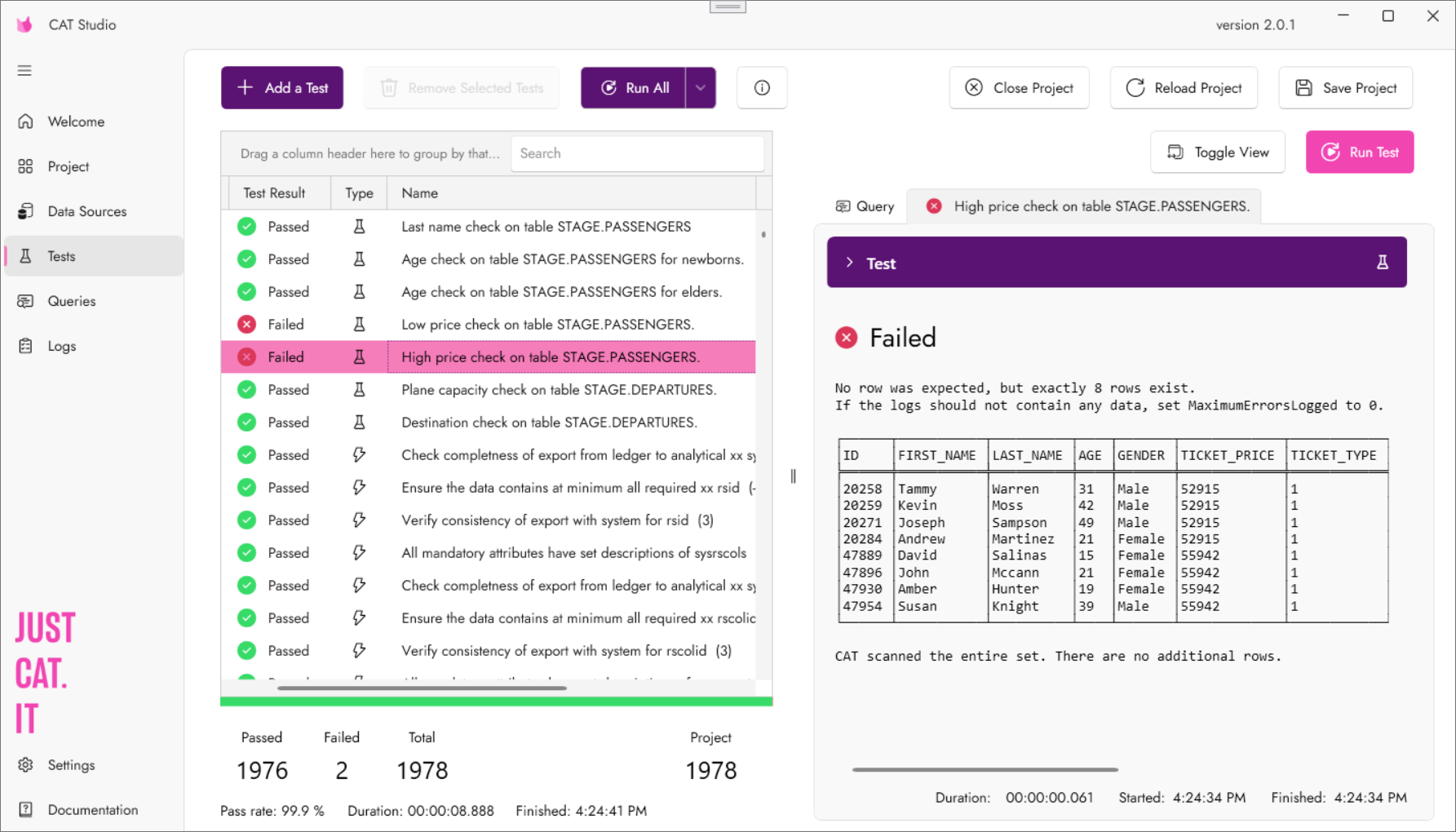Open the Queries section in sidebar
This screenshot has width=1456, height=832.
point(71,301)
